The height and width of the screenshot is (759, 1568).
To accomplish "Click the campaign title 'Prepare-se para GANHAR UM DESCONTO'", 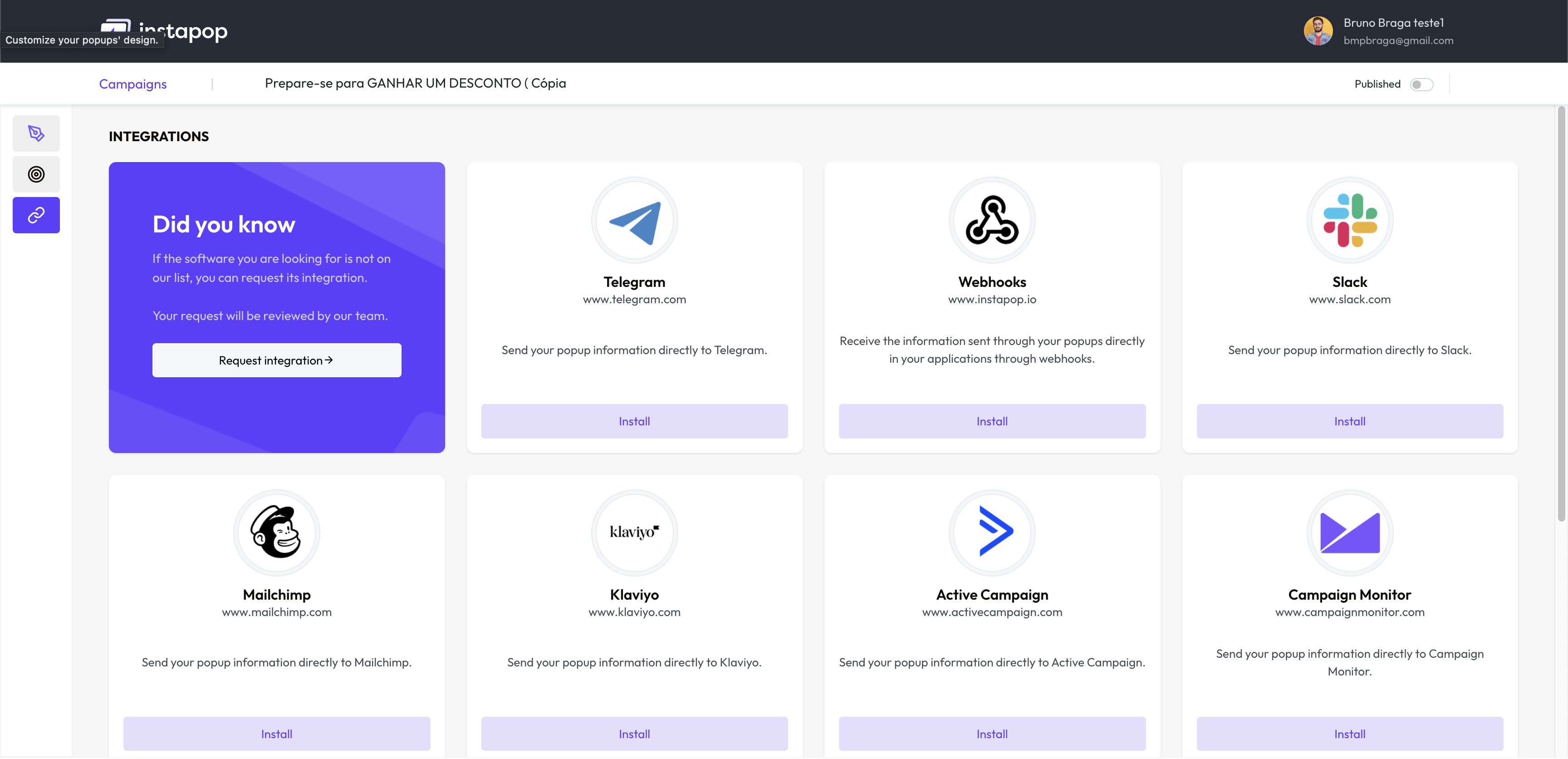I will [415, 84].
